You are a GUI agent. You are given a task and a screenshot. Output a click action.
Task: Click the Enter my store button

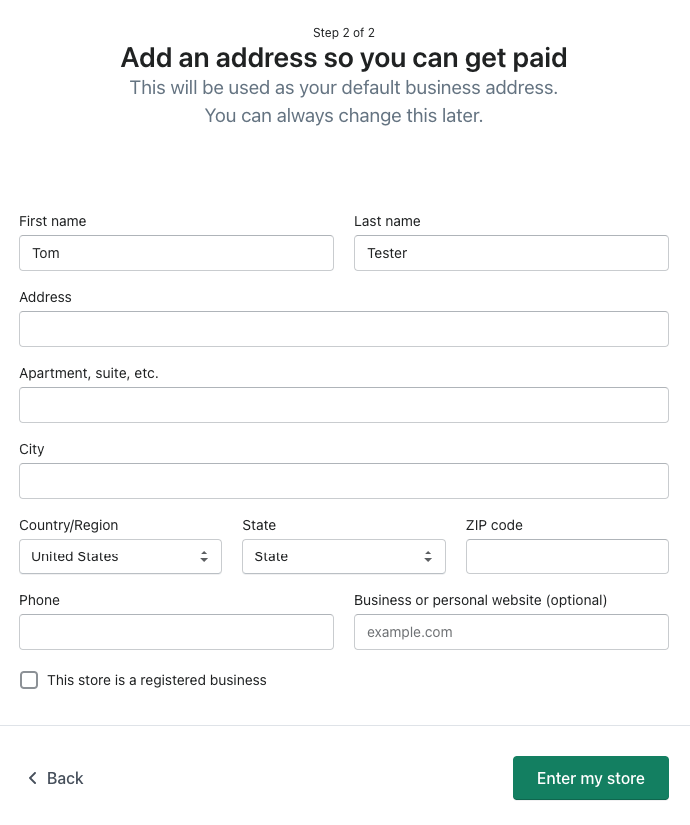pos(591,778)
